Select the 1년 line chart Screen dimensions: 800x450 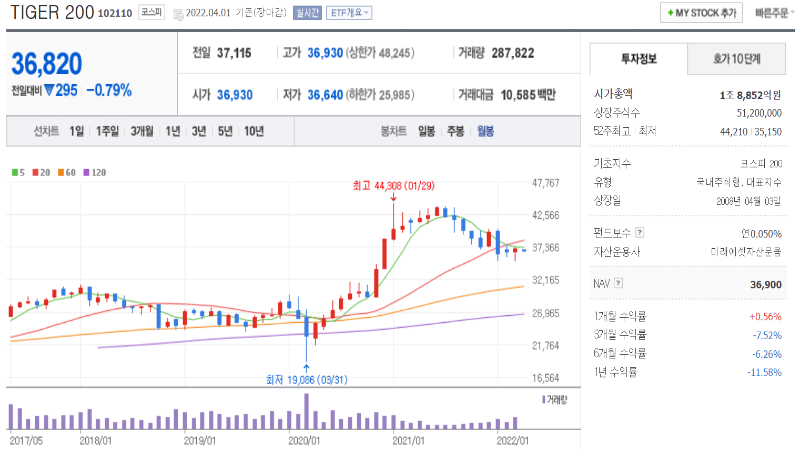point(173,132)
